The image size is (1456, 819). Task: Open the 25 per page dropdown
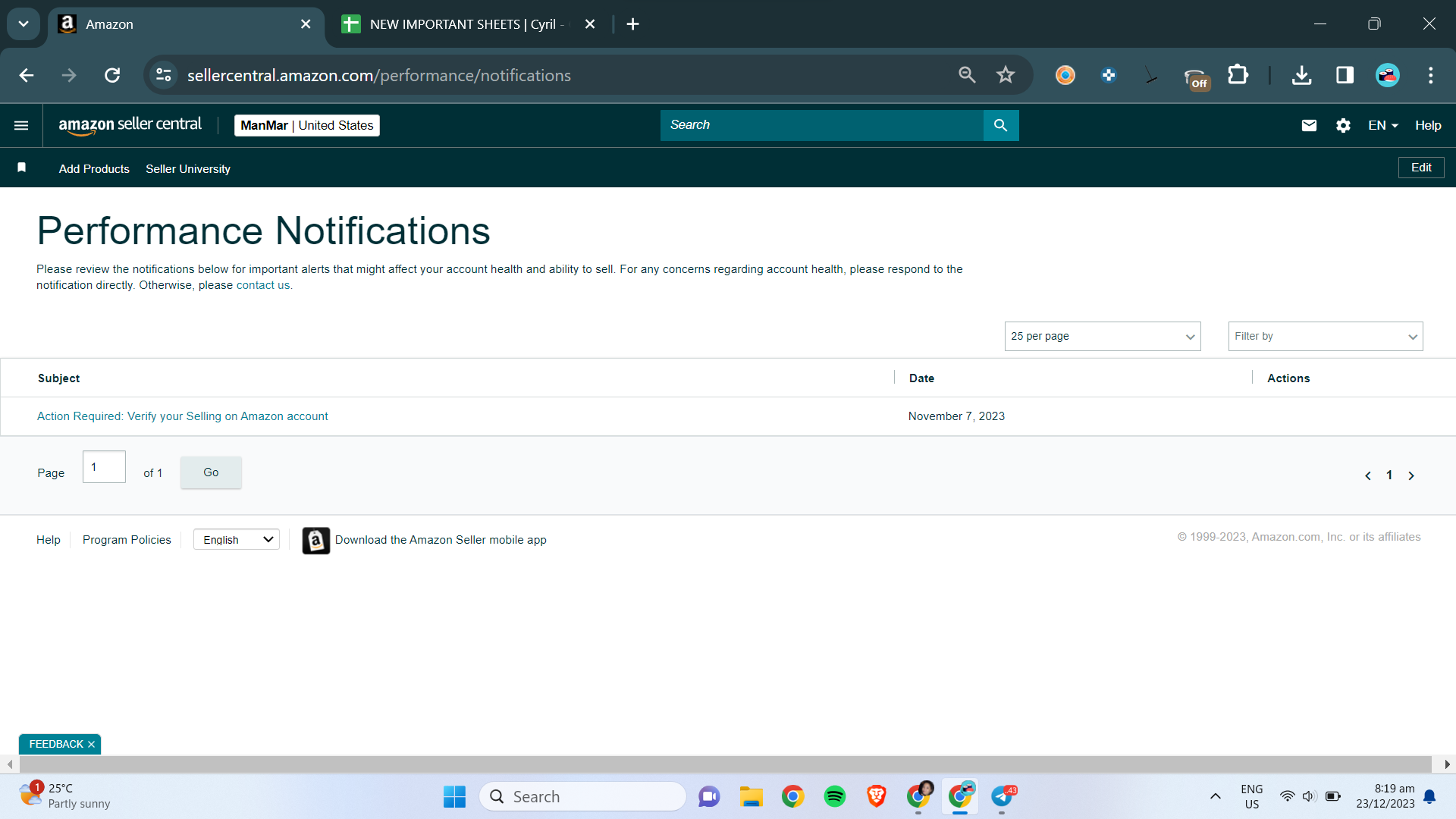(1103, 336)
